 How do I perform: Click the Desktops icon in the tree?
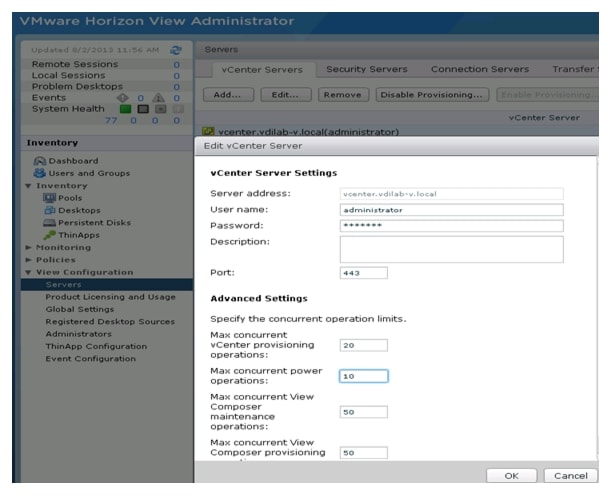pos(50,210)
